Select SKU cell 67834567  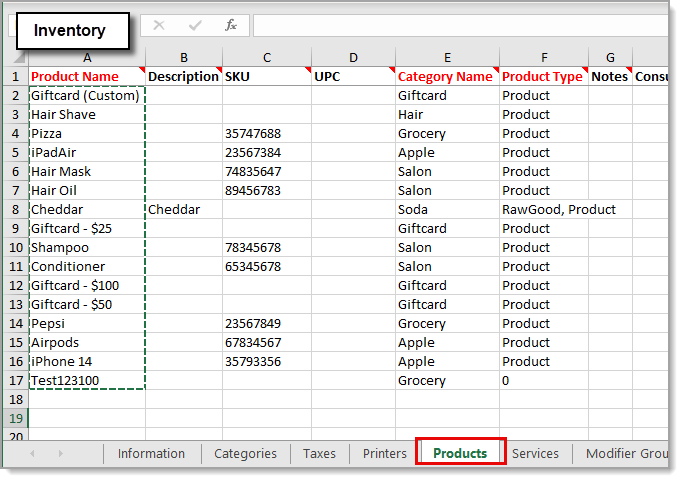click(267, 343)
